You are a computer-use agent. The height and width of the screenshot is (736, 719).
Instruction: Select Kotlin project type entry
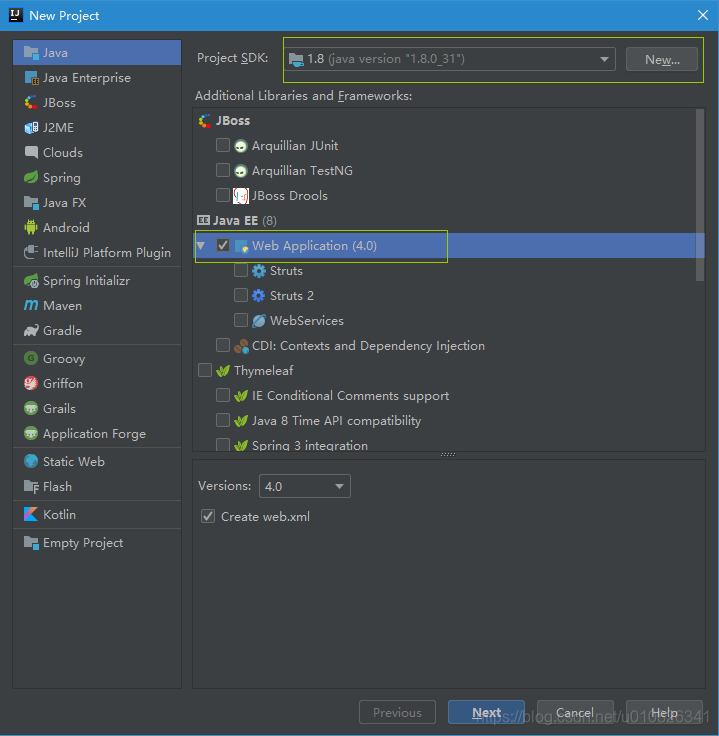97,514
